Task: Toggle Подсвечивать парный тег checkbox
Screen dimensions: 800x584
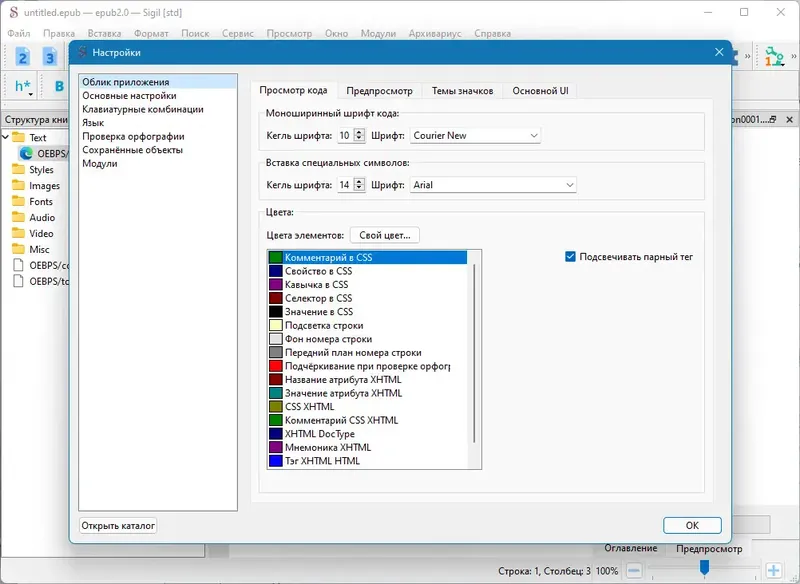Action: (570, 257)
